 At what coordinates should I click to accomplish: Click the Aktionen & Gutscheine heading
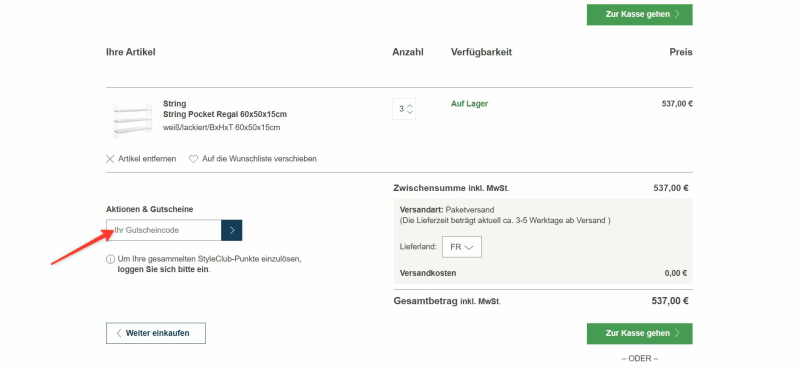click(149, 209)
